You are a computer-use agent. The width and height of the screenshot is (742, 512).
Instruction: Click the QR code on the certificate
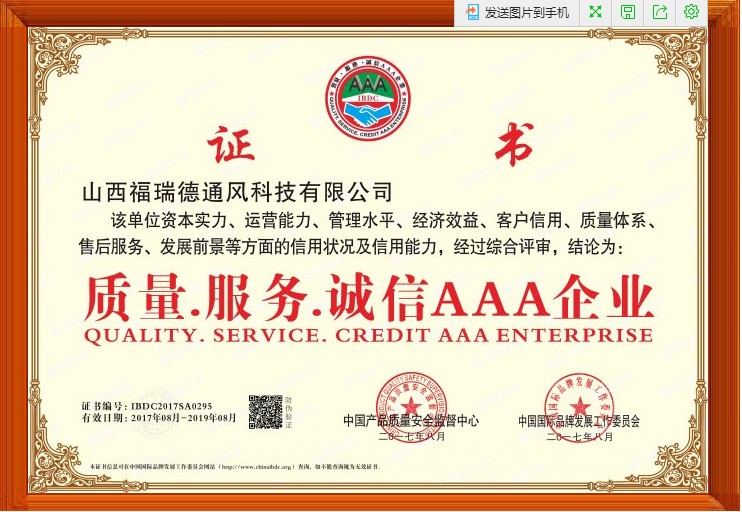click(x=265, y=412)
